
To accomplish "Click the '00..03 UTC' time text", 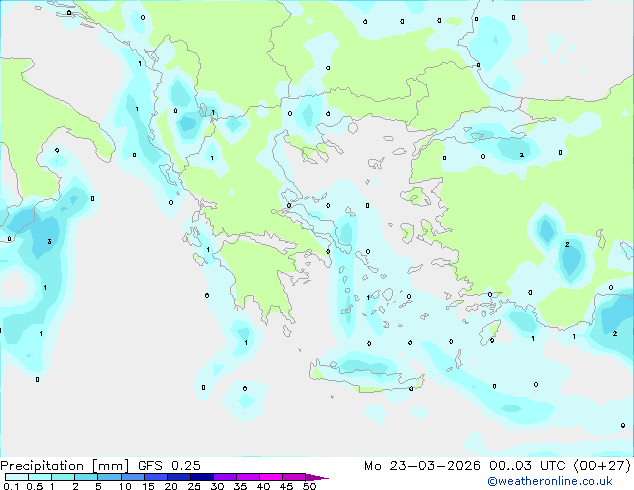I will click(x=527, y=466).
